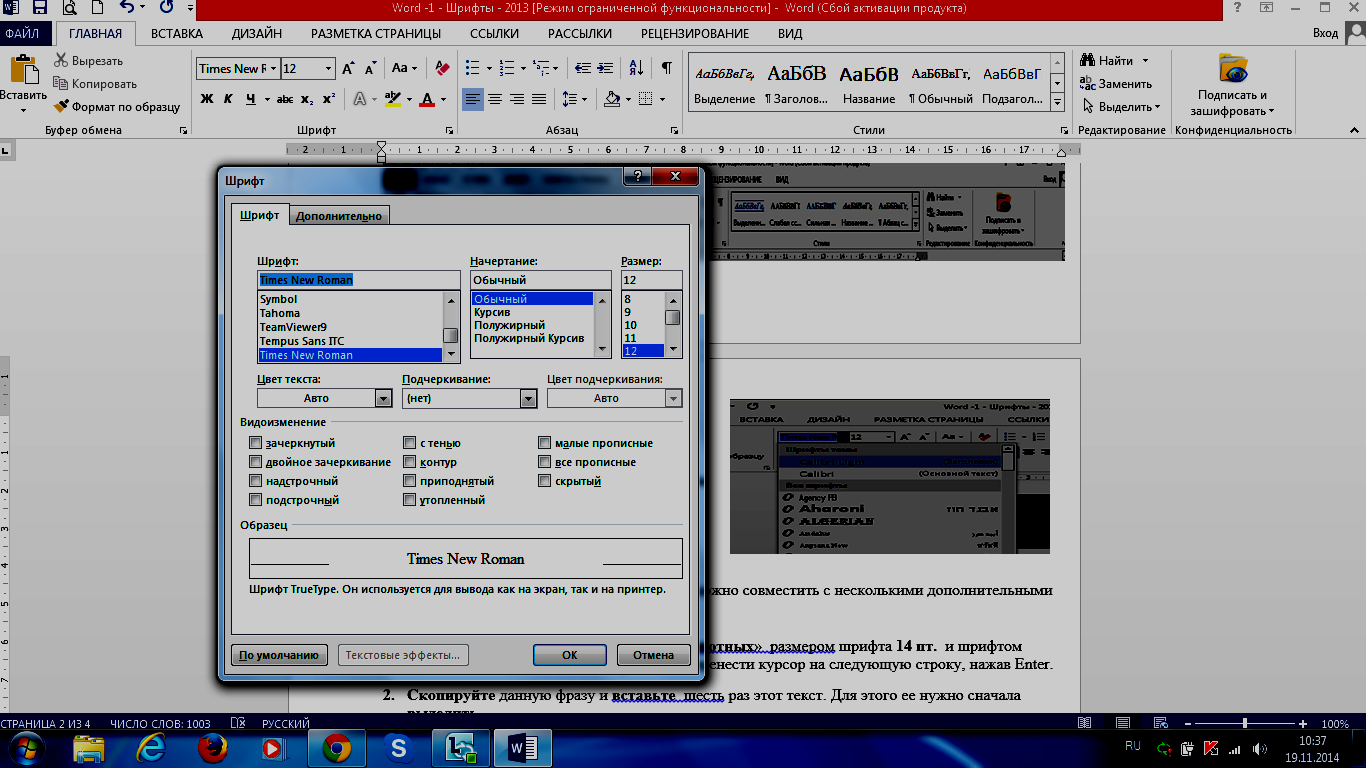Viewport: 1366px width, 768px height.
Task: Expand the Styles gallery more arrow
Action: tap(1058, 103)
